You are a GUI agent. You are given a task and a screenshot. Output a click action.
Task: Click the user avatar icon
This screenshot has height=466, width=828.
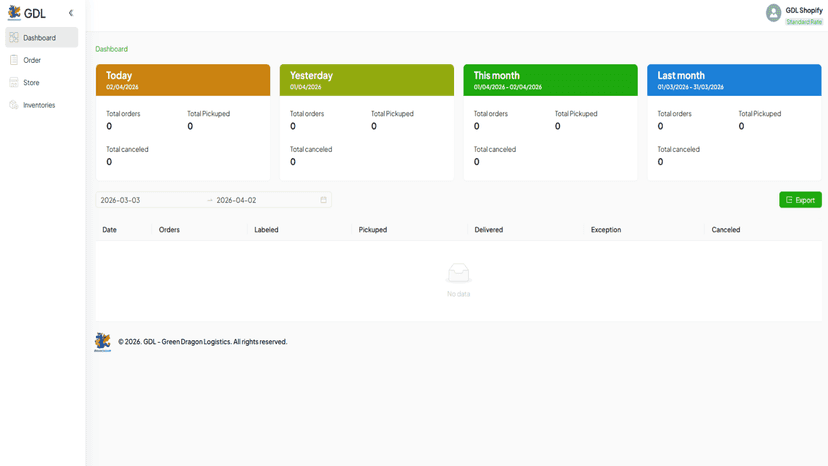click(x=774, y=13)
